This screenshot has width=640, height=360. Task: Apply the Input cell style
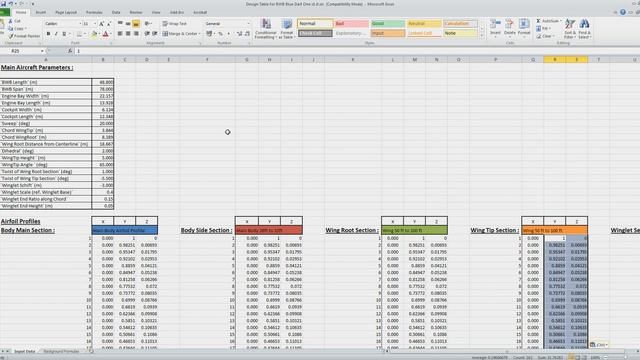click(x=387, y=33)
